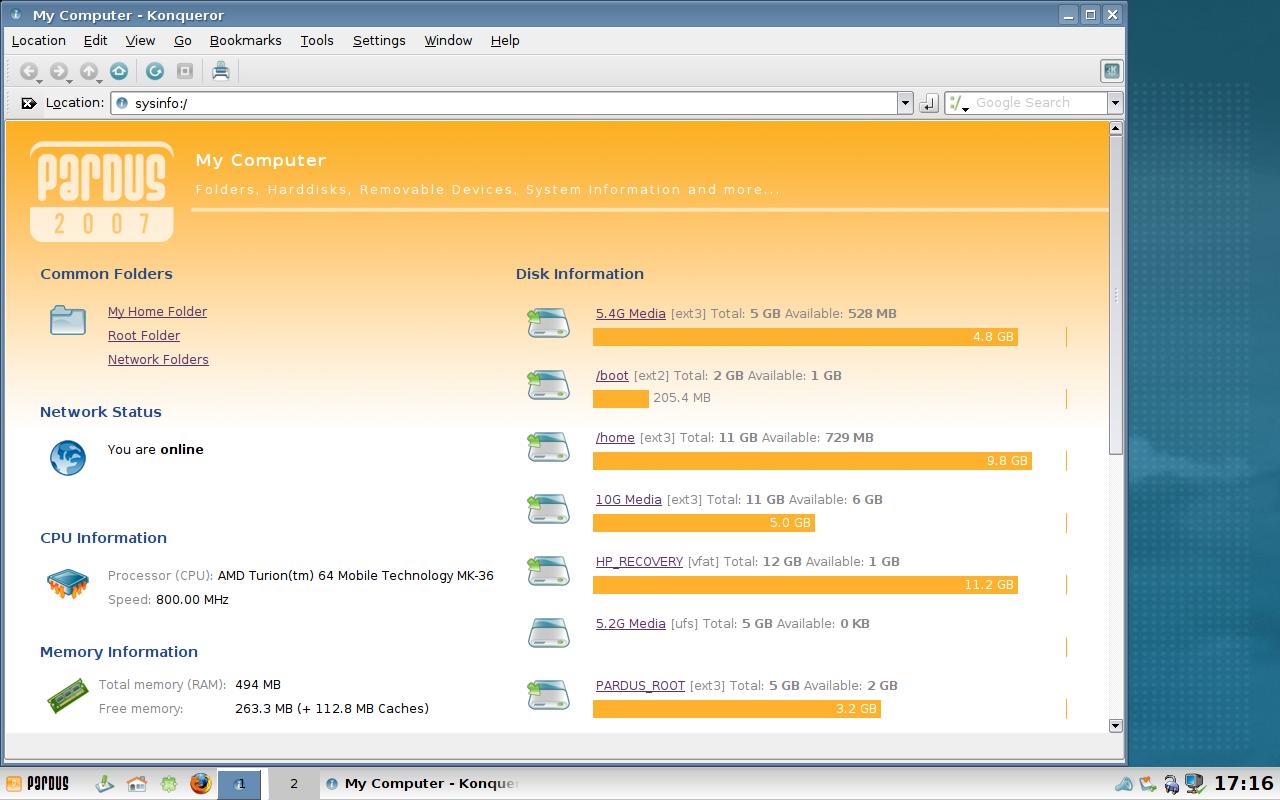The width and height of the screenshot is (1280, 800).
Task: Click the 17:16 clock in the taskbar
Action: [x=1244, y=784]
